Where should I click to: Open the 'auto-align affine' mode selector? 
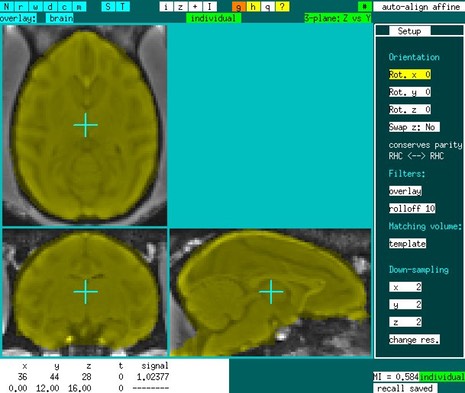click(419, 7)
